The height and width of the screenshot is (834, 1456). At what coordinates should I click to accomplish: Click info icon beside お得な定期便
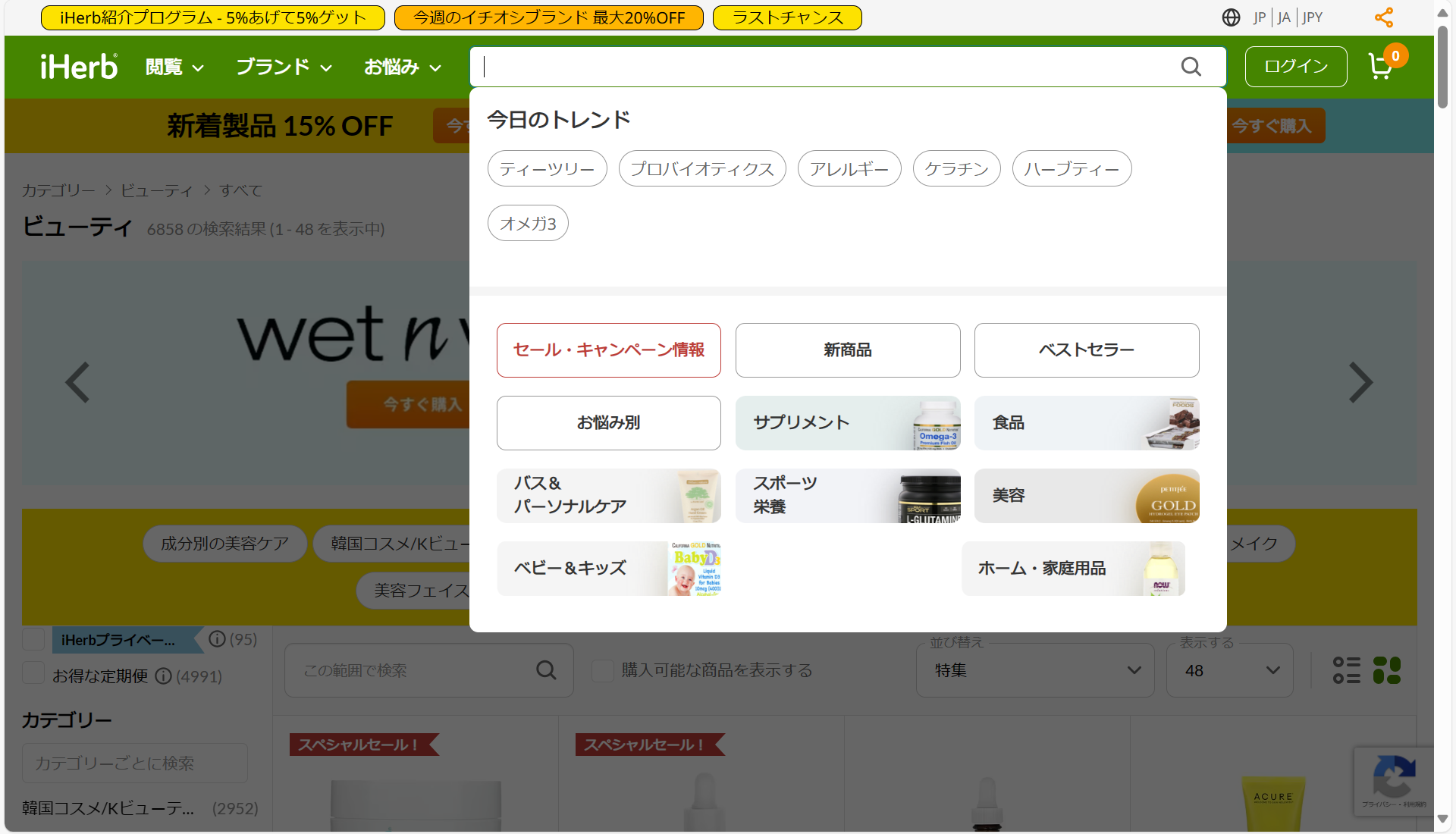(163, 676)
